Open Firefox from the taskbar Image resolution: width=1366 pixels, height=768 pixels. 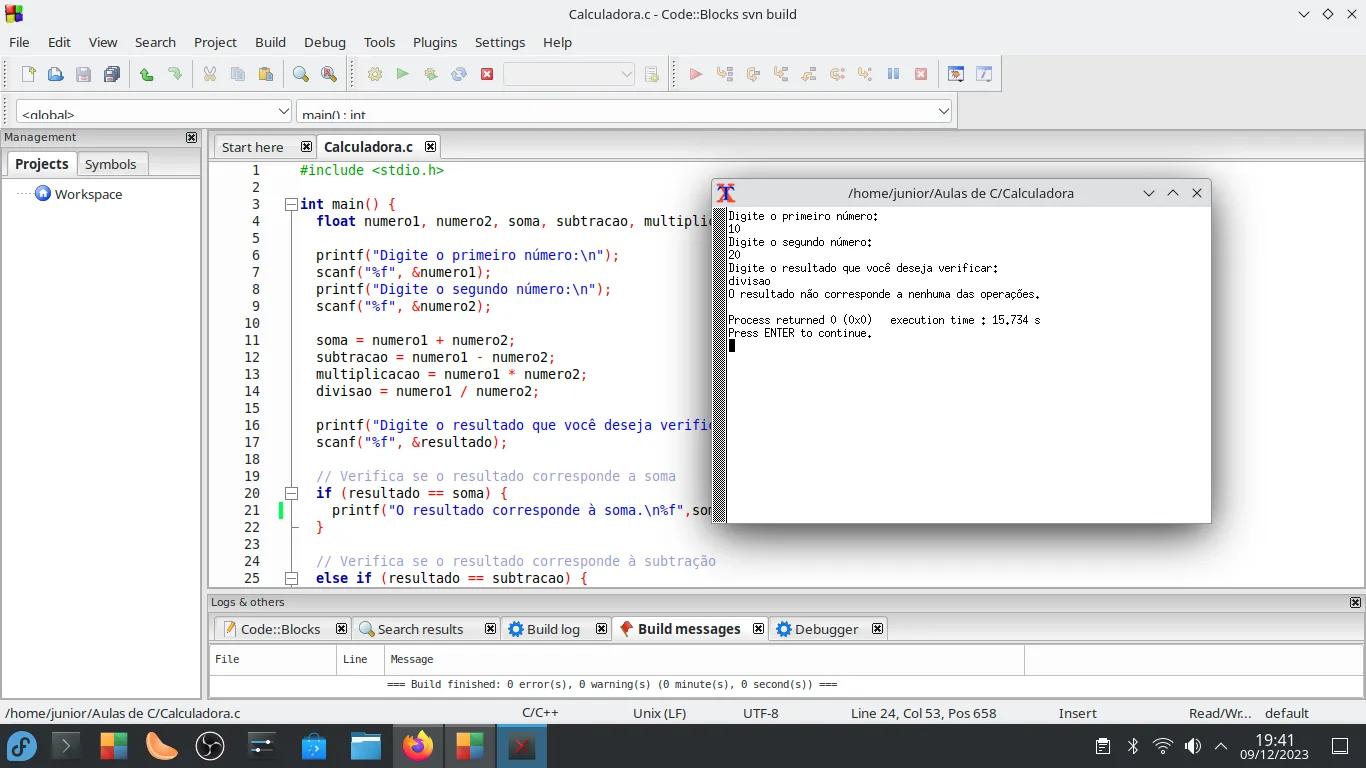(x=417, y=746)
